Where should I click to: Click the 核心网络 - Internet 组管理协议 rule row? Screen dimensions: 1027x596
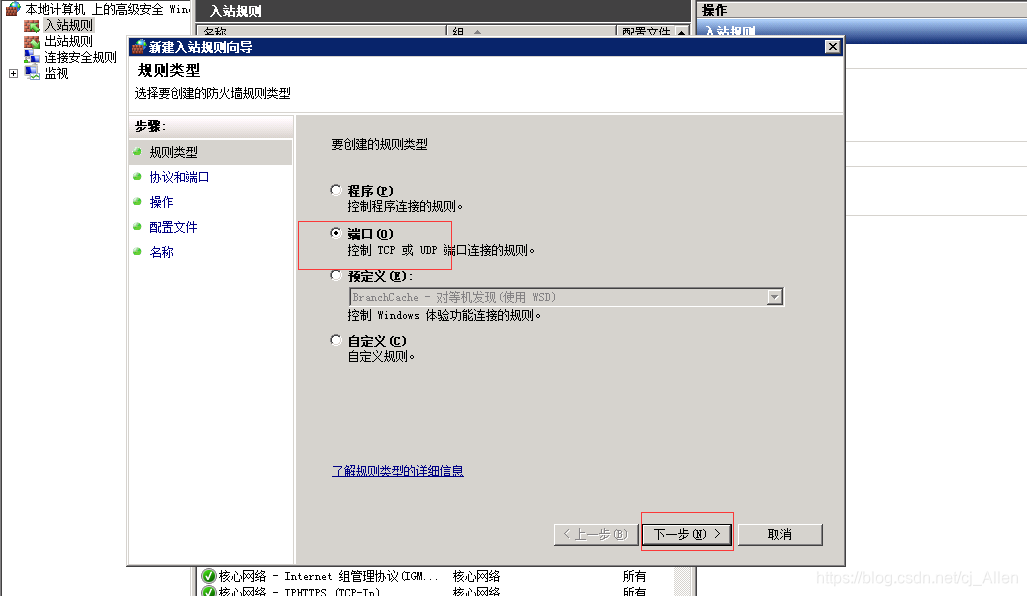[x=436, y=576]
